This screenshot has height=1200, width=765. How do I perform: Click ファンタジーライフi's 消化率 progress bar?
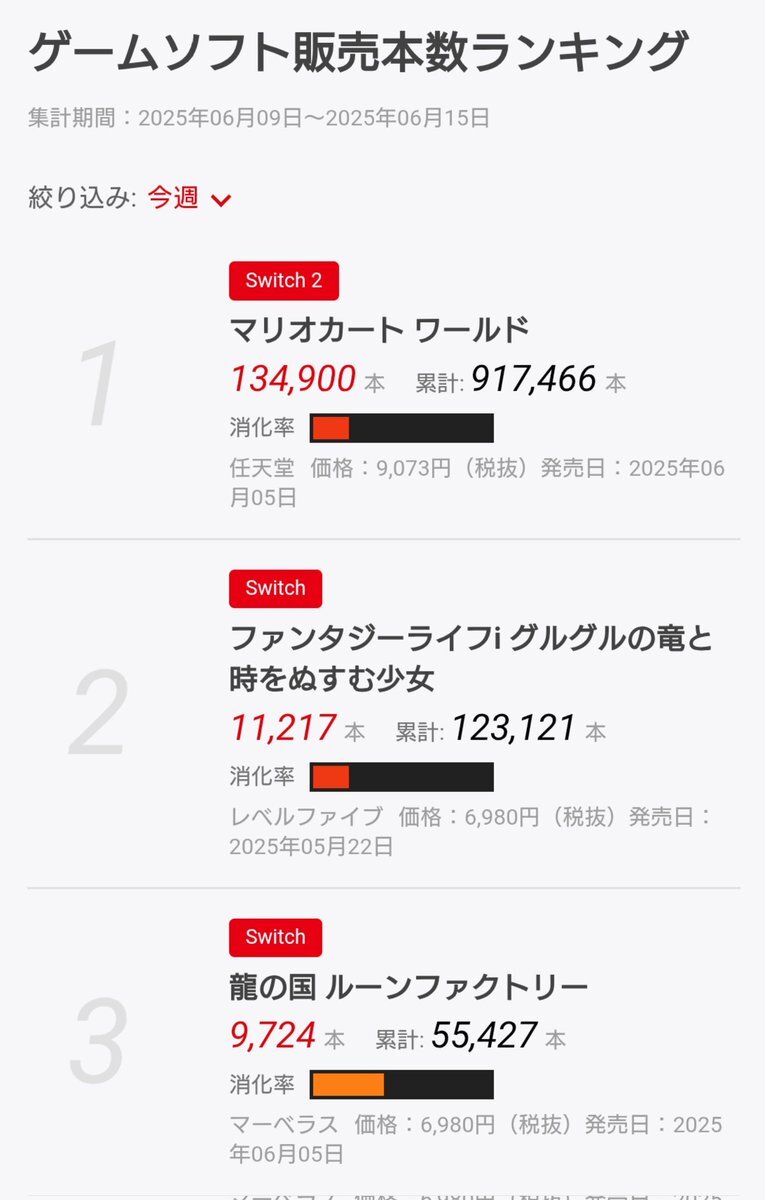tap(402, 777)
